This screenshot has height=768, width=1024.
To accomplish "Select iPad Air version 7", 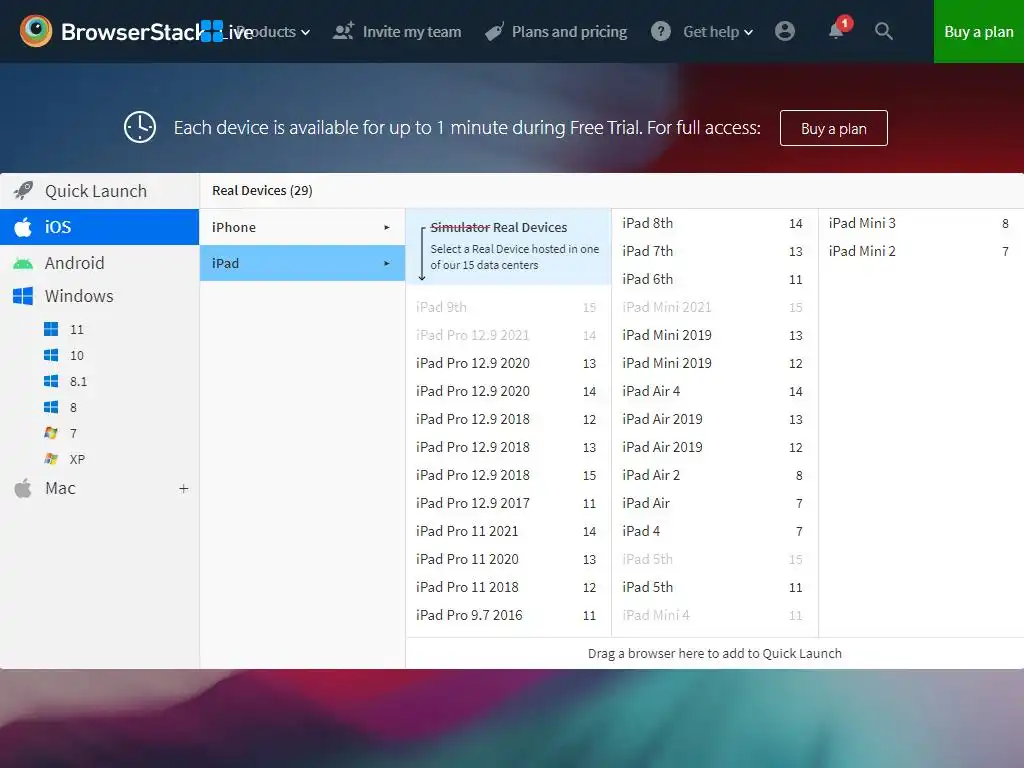I will [x=712, y=504].
